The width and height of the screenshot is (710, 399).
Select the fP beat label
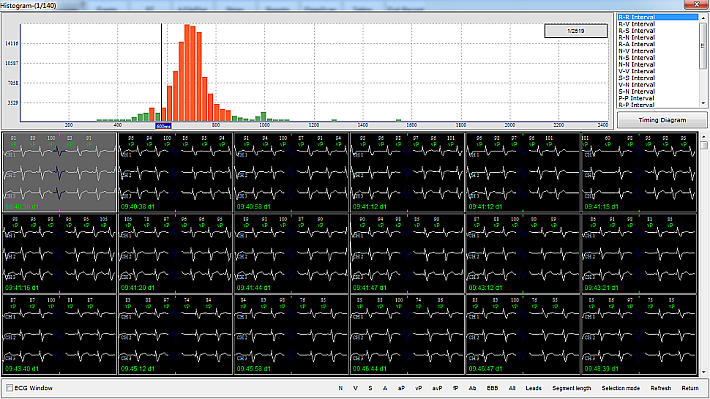[x=456, y=388]
